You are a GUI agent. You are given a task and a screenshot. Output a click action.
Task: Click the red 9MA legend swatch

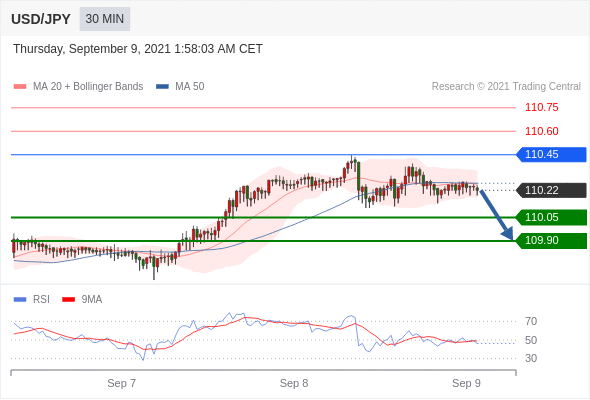(x=68, y=300)
